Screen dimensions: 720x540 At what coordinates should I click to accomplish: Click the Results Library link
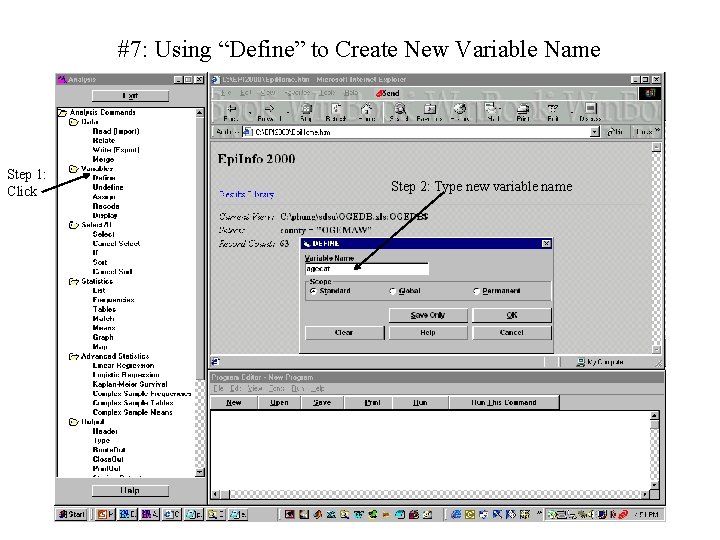[247, 194]
